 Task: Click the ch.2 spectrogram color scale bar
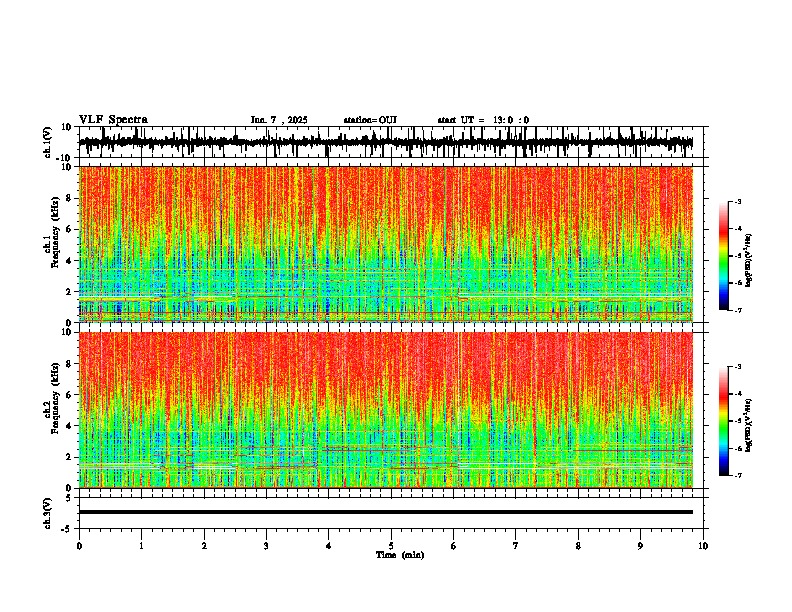point(723,421)
